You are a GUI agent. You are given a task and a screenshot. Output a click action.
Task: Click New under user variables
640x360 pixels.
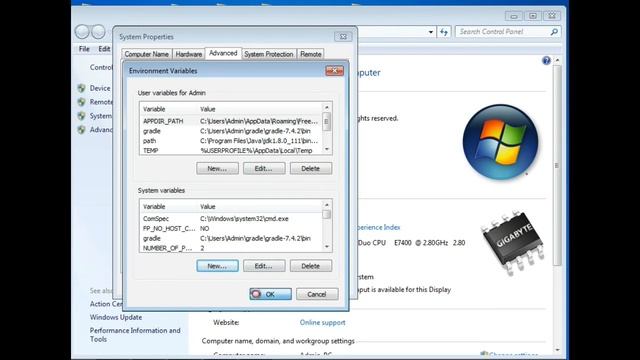point(217,169)
